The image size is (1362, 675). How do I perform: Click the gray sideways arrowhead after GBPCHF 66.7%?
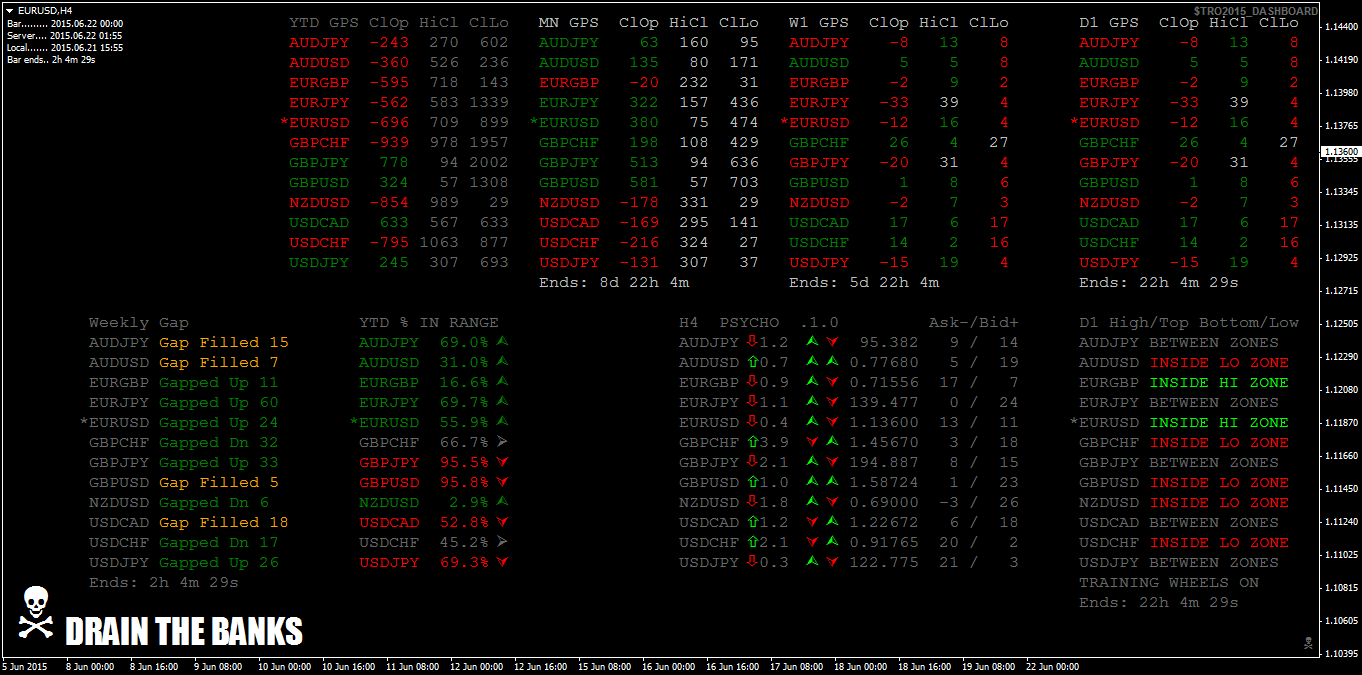(502, 441)
